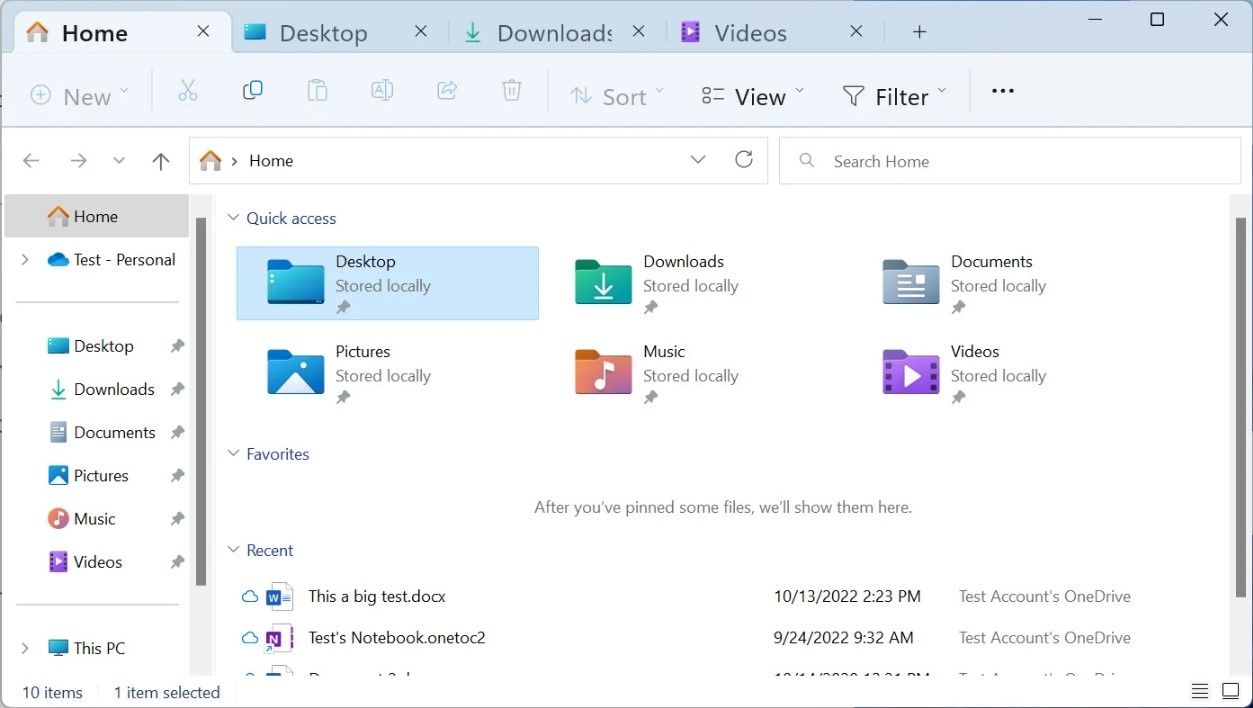
Task: Click pin icon beside Pictures in sidebar
Action: tap(177, 476)
